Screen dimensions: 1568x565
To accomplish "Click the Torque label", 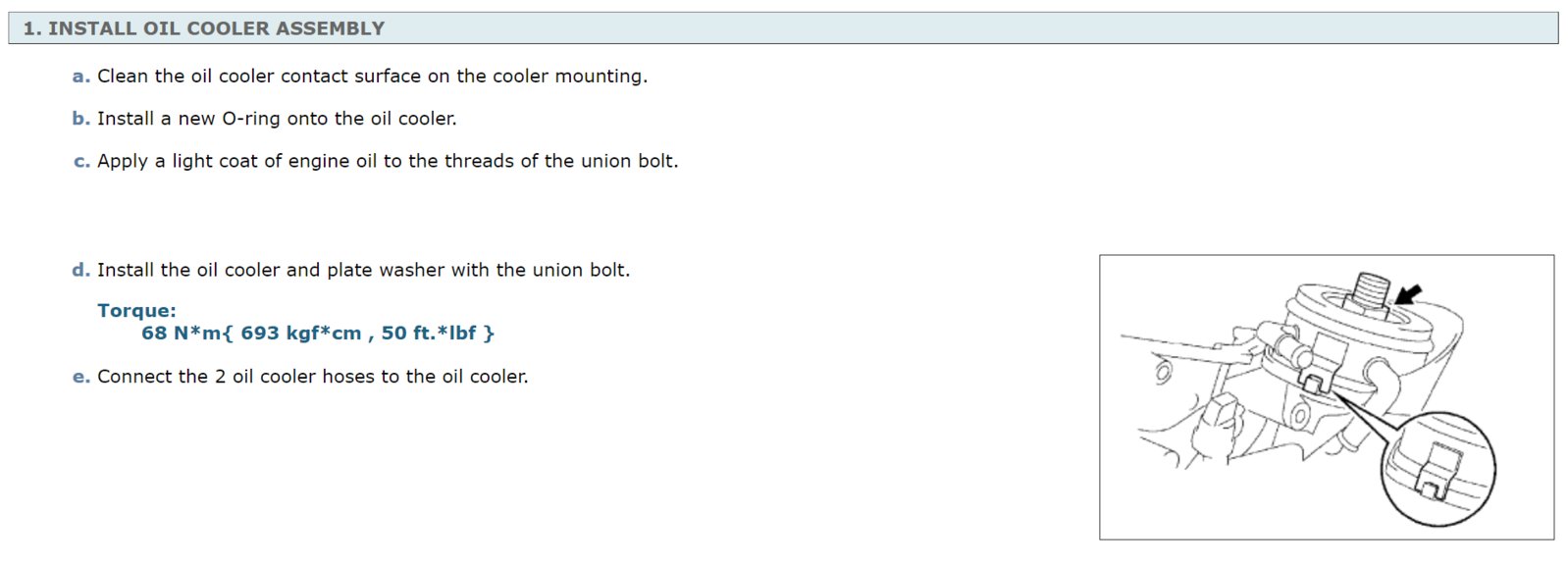I will pyautogui.click(x=137, y=311).
